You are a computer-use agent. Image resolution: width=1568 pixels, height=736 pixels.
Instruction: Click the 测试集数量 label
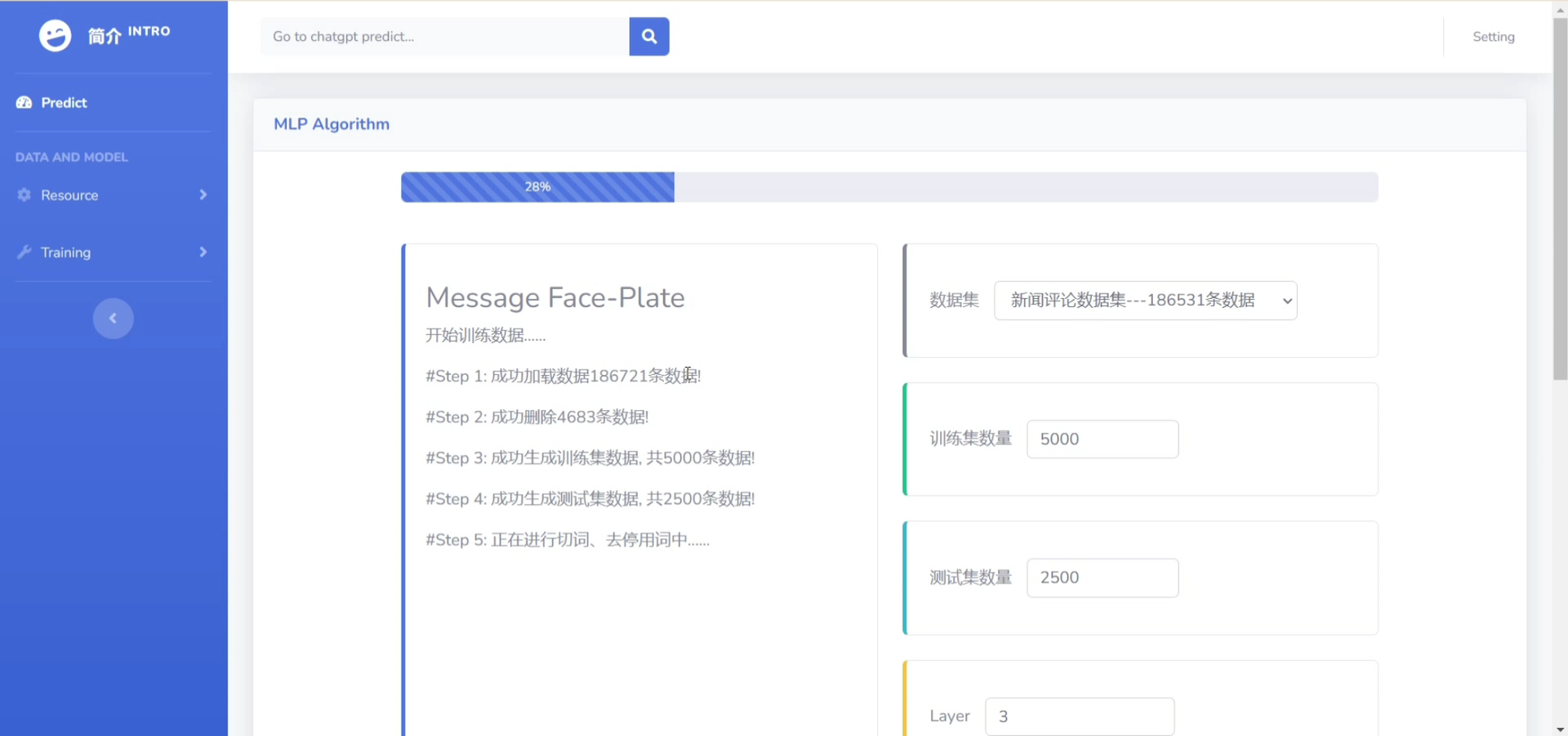click(x=970, y=578)
